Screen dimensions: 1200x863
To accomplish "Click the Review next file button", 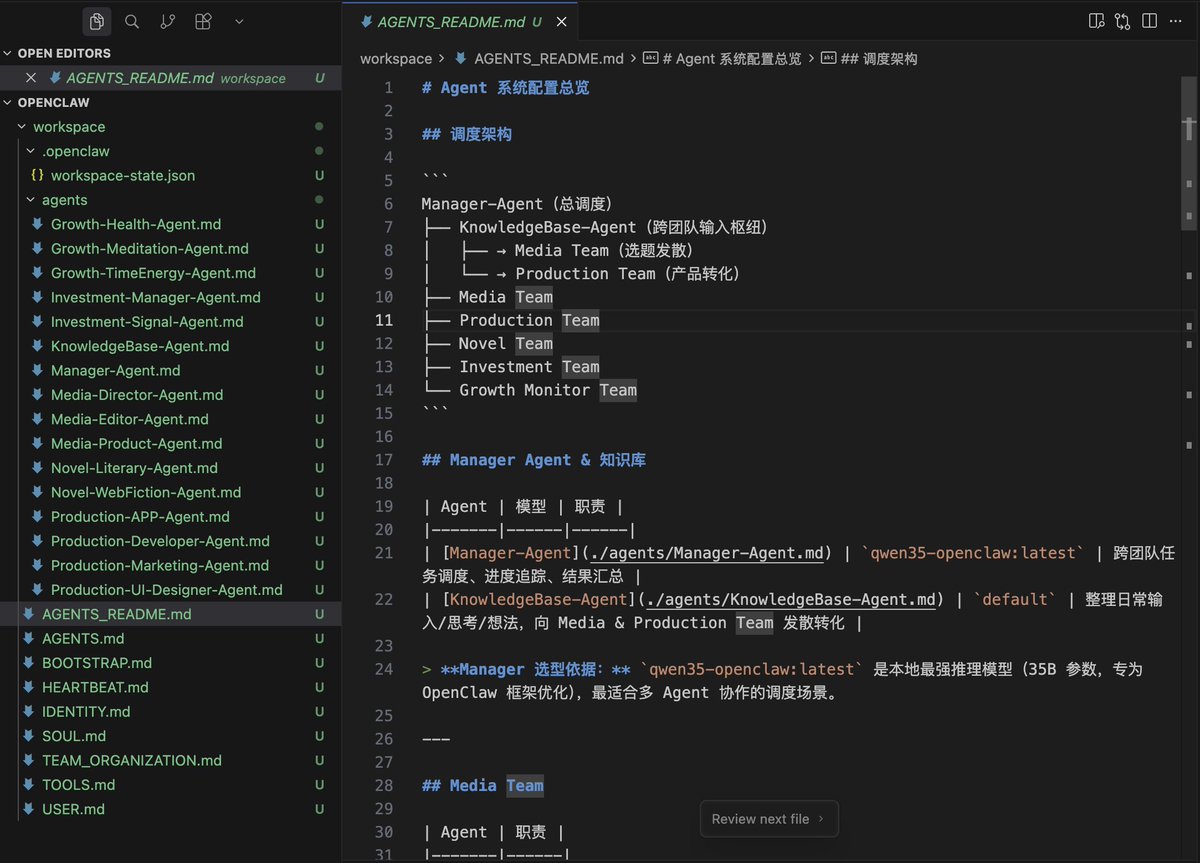I will pyautogui.click(x=769, y=819).
